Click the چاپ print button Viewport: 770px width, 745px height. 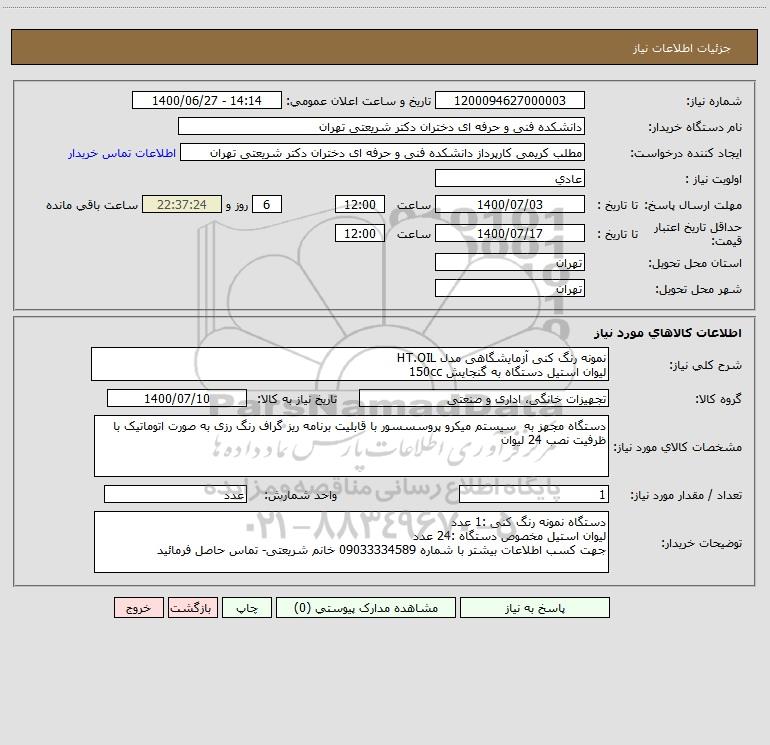pos(247,608)
